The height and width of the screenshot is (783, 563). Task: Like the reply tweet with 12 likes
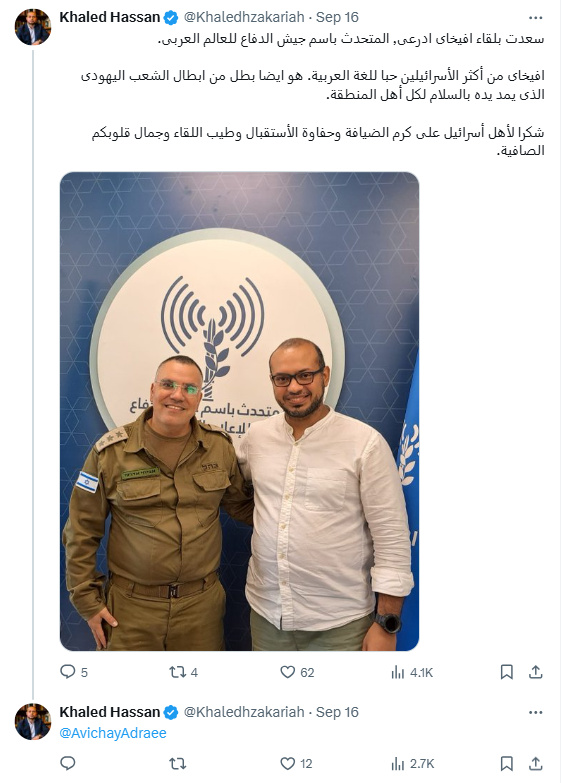click(296, 763)
